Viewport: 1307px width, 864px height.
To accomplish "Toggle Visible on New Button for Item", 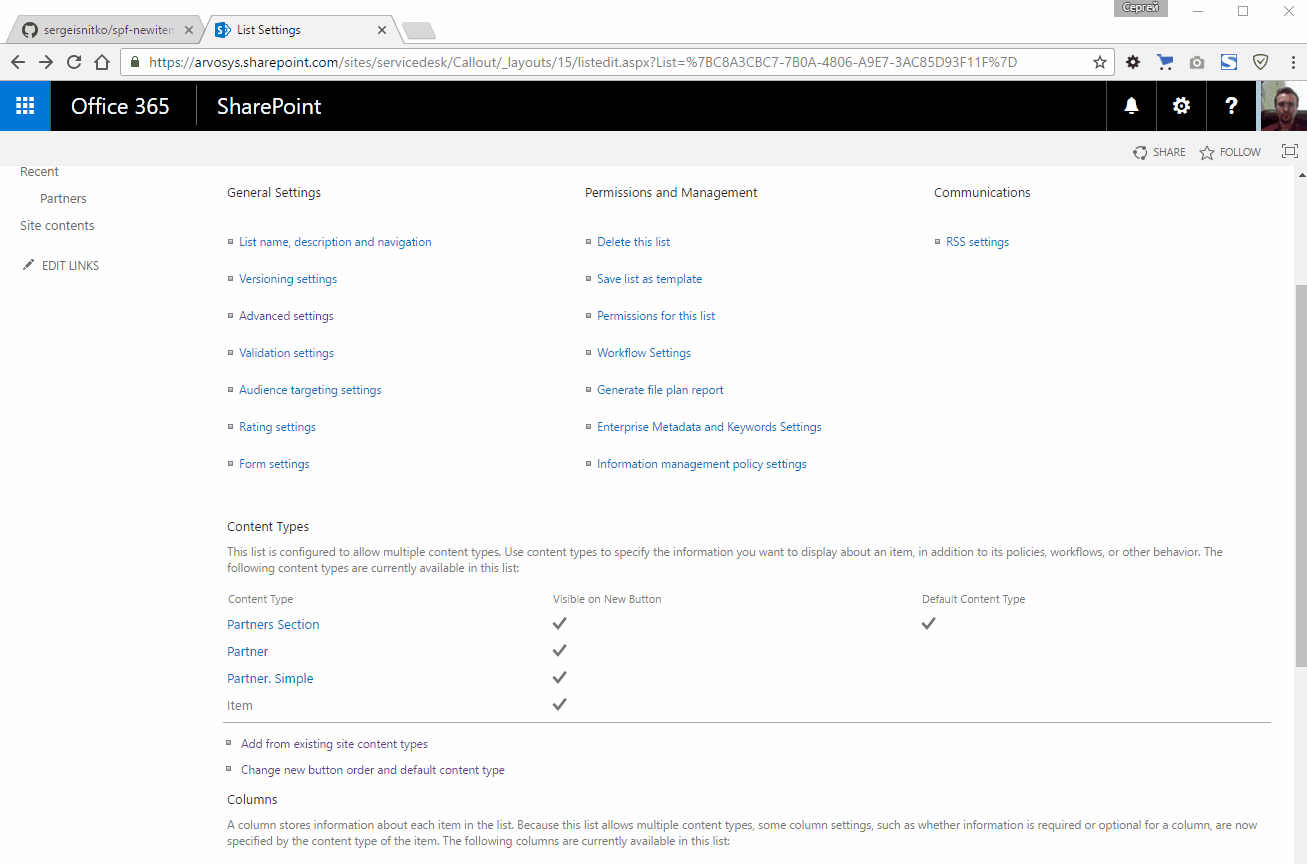I will (559, 704).
